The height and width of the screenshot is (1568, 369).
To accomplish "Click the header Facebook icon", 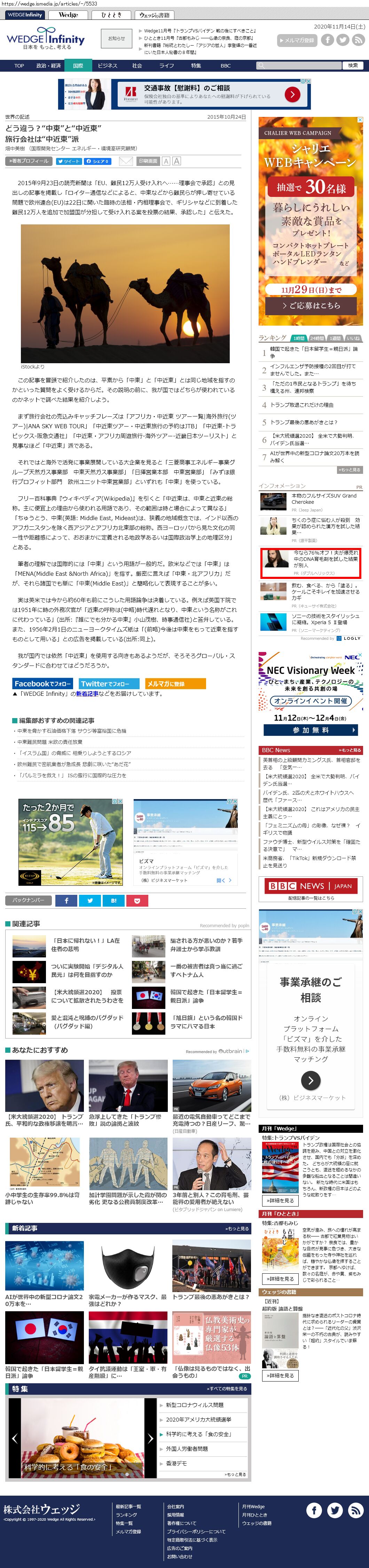I will tap(328, 40).
